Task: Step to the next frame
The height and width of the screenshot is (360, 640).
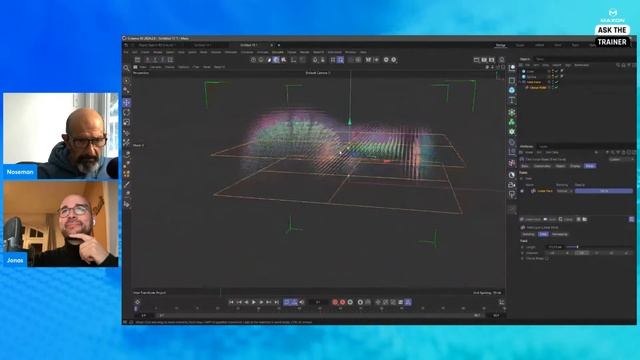Action: point(262,302)
